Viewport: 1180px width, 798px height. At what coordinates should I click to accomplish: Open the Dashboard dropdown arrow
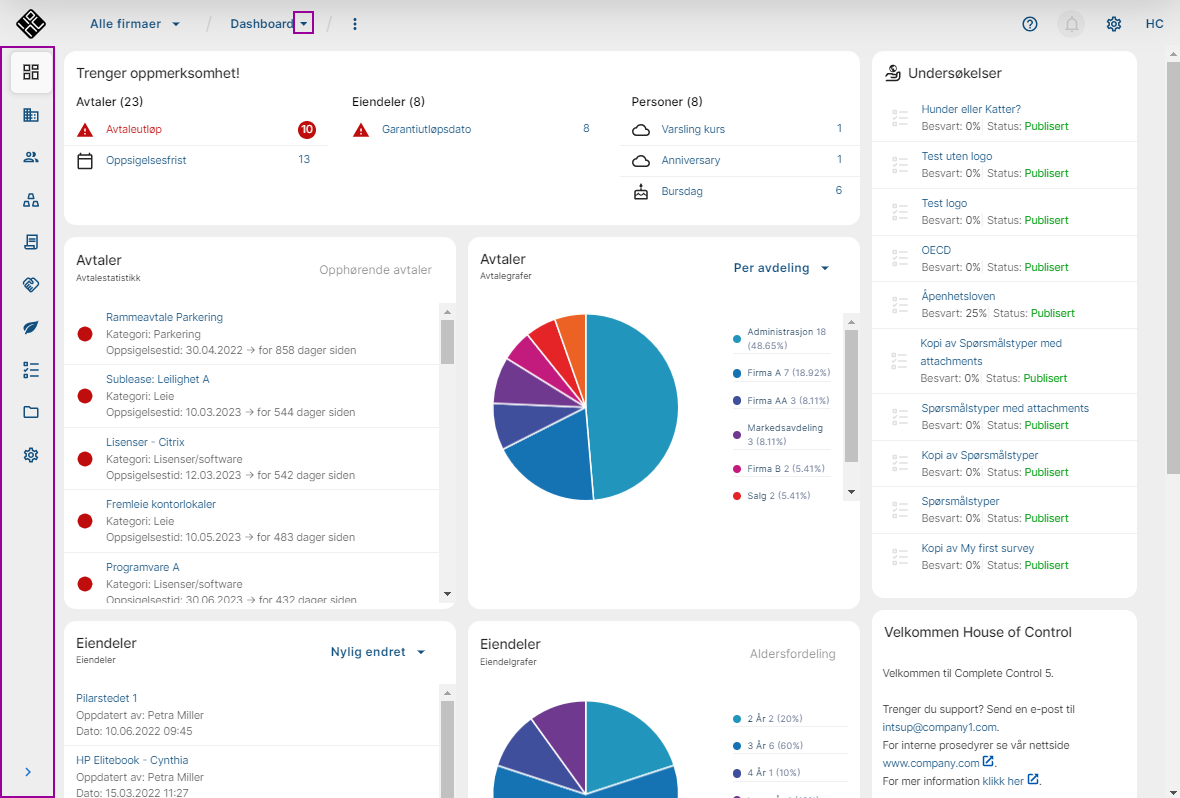[304, 24]
